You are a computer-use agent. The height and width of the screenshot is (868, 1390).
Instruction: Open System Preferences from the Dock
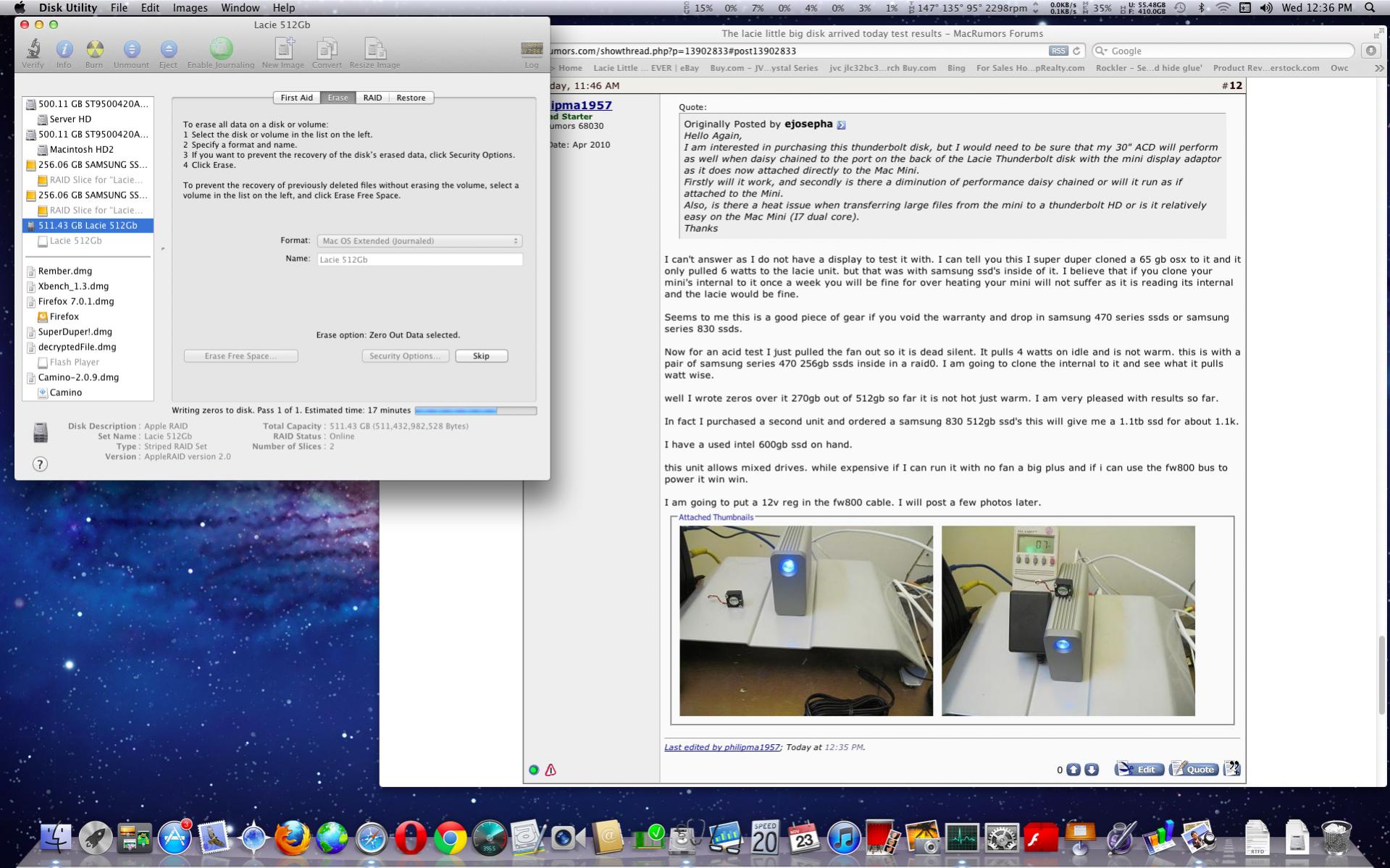(1001, 838)
